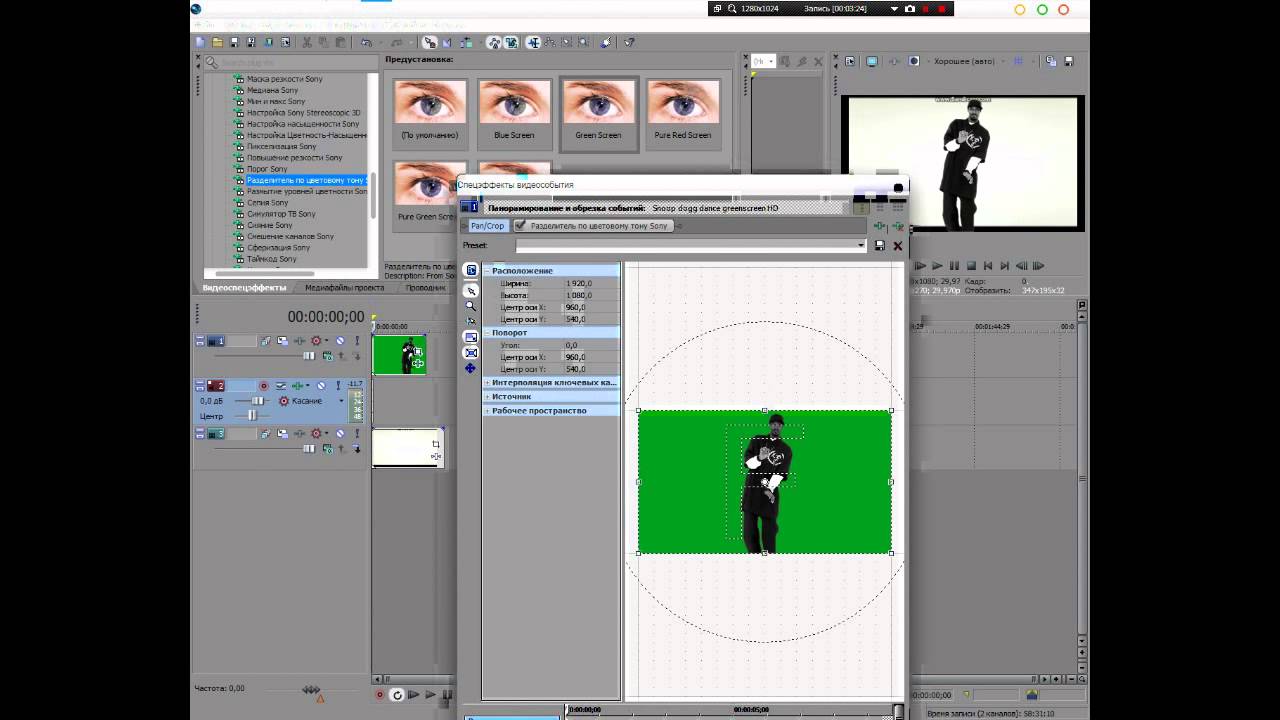Pause playback in the preview transport
The height and width of the screenshot is (720, 1280).
click(x=954, y=266)
